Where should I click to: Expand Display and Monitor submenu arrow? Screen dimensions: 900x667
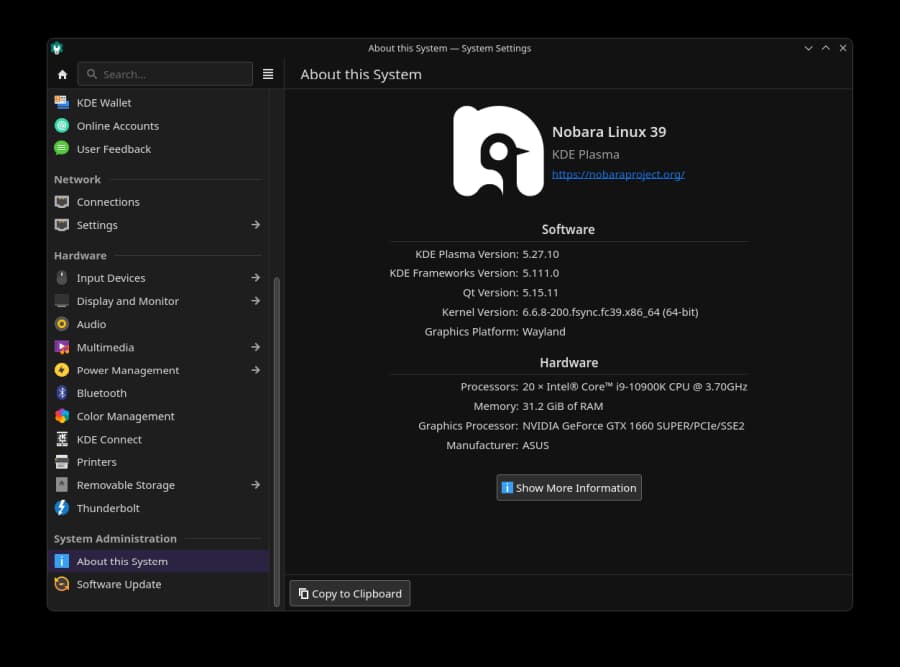tap(256, 301)
